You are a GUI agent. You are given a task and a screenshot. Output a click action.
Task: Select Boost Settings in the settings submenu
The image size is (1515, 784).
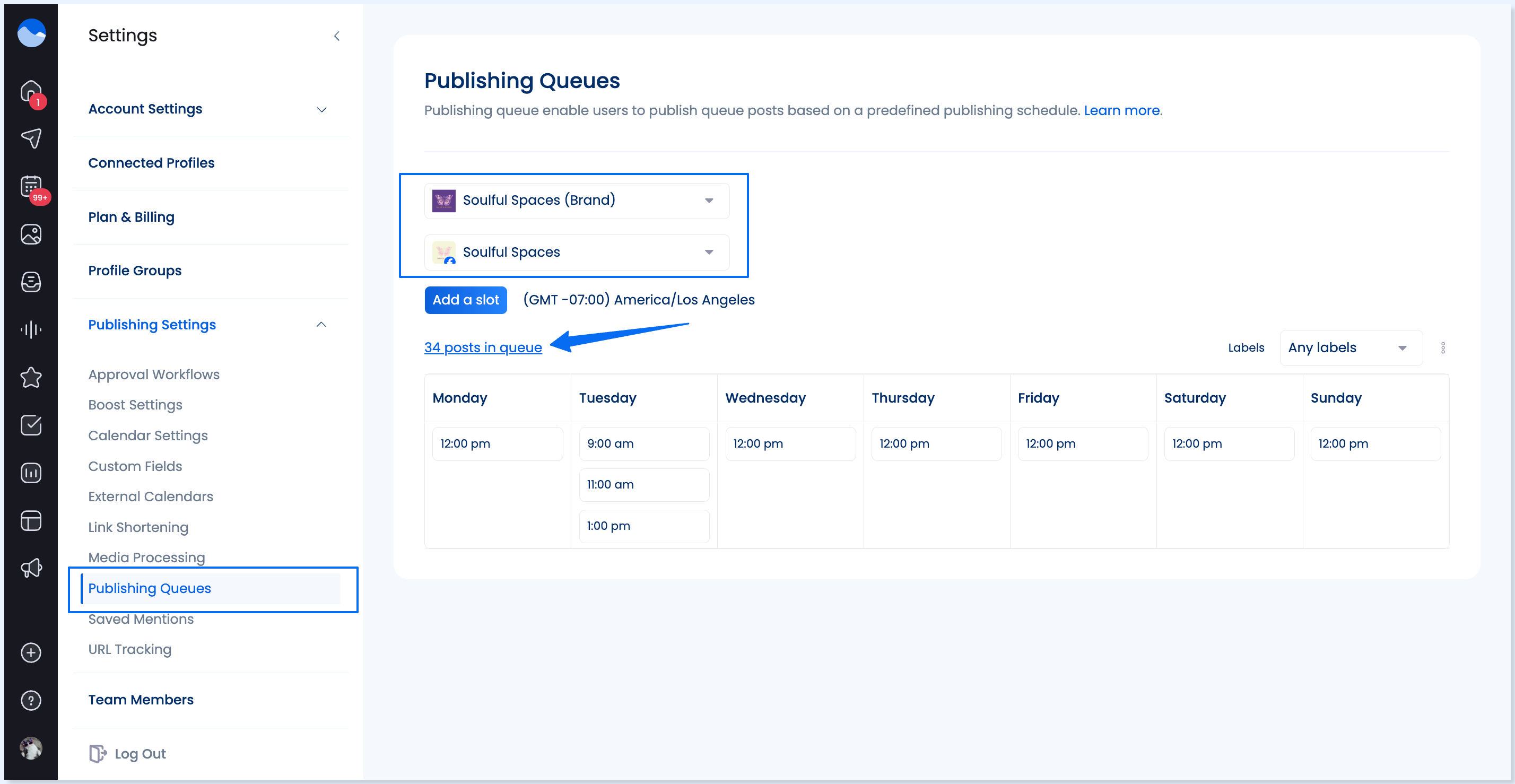(135, 405)
